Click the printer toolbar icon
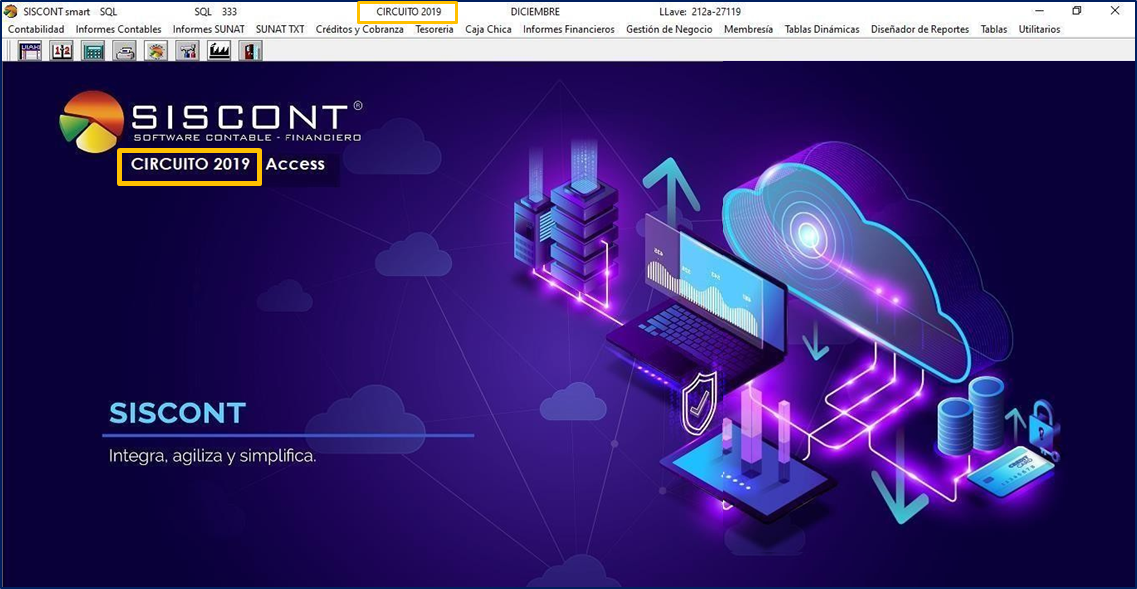The width and height of the screenshot is (1137, 589). pos(125,51)
